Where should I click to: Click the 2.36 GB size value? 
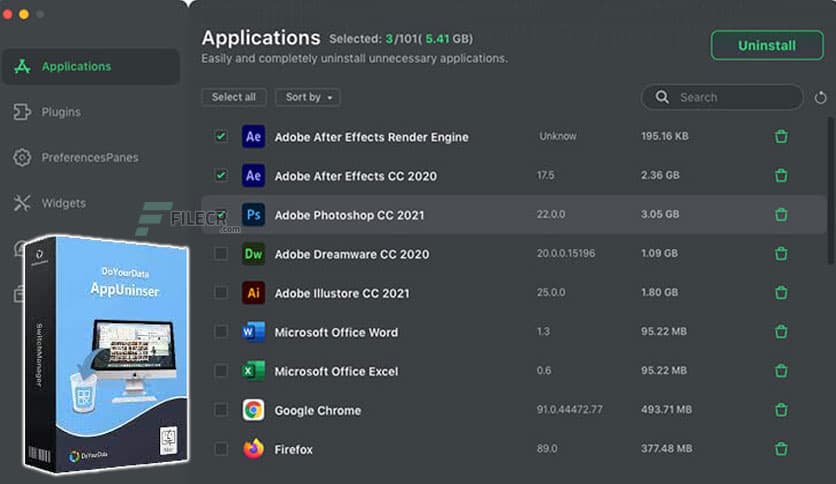tap(660, 175)
